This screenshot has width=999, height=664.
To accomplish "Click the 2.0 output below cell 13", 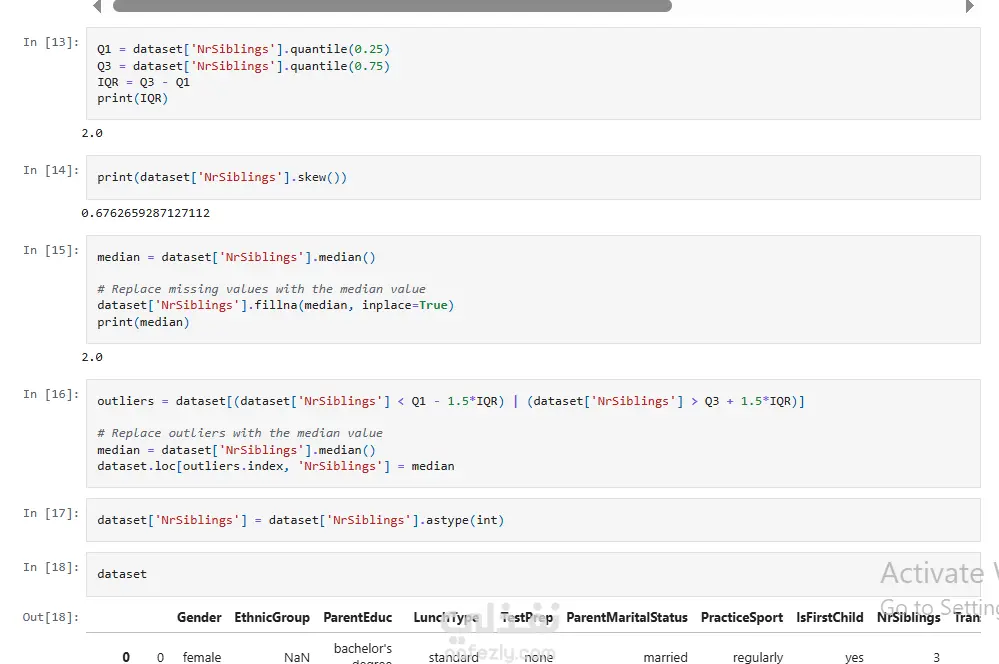I will pos(92,133).
